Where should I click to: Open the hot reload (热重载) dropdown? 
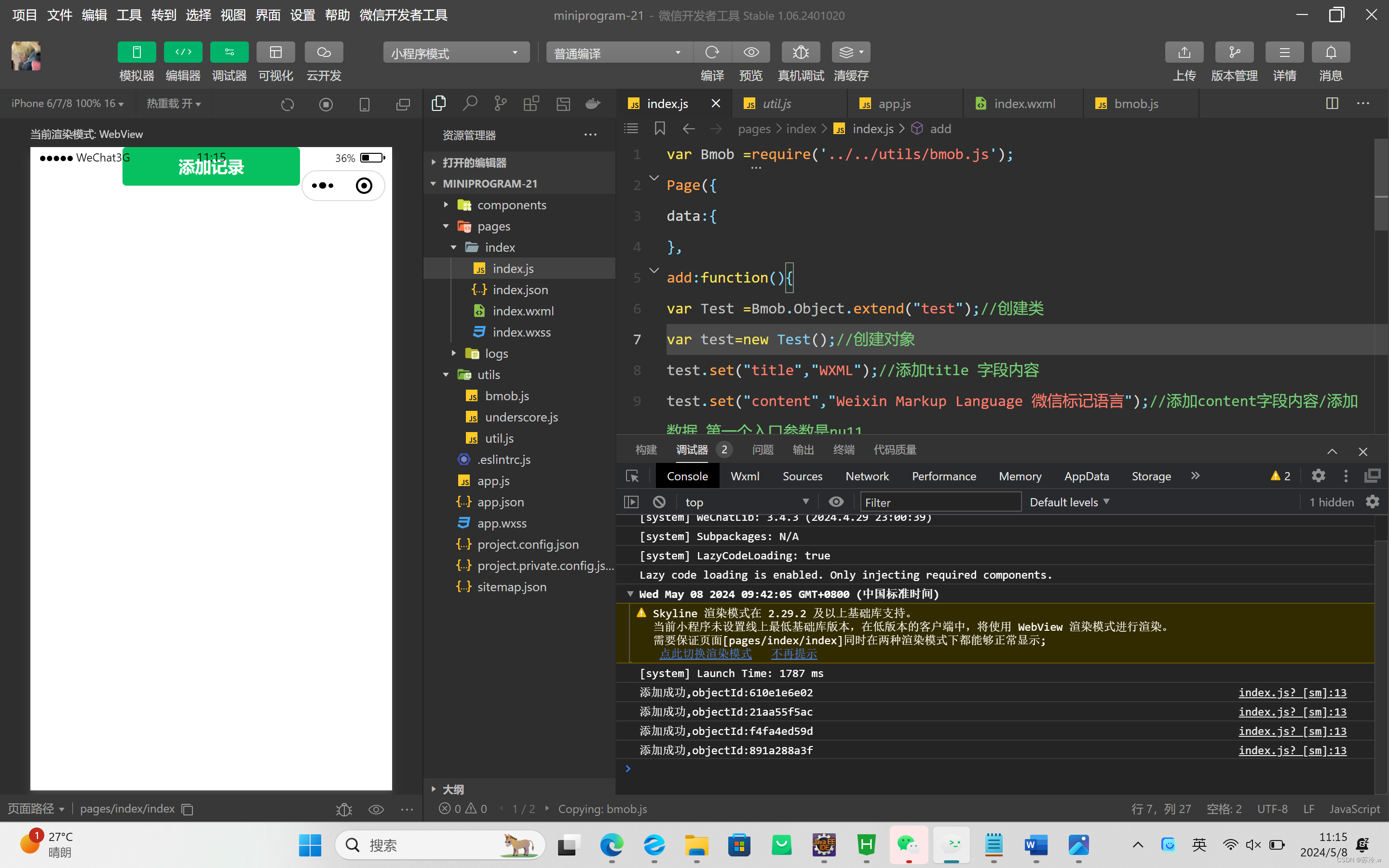173,103
